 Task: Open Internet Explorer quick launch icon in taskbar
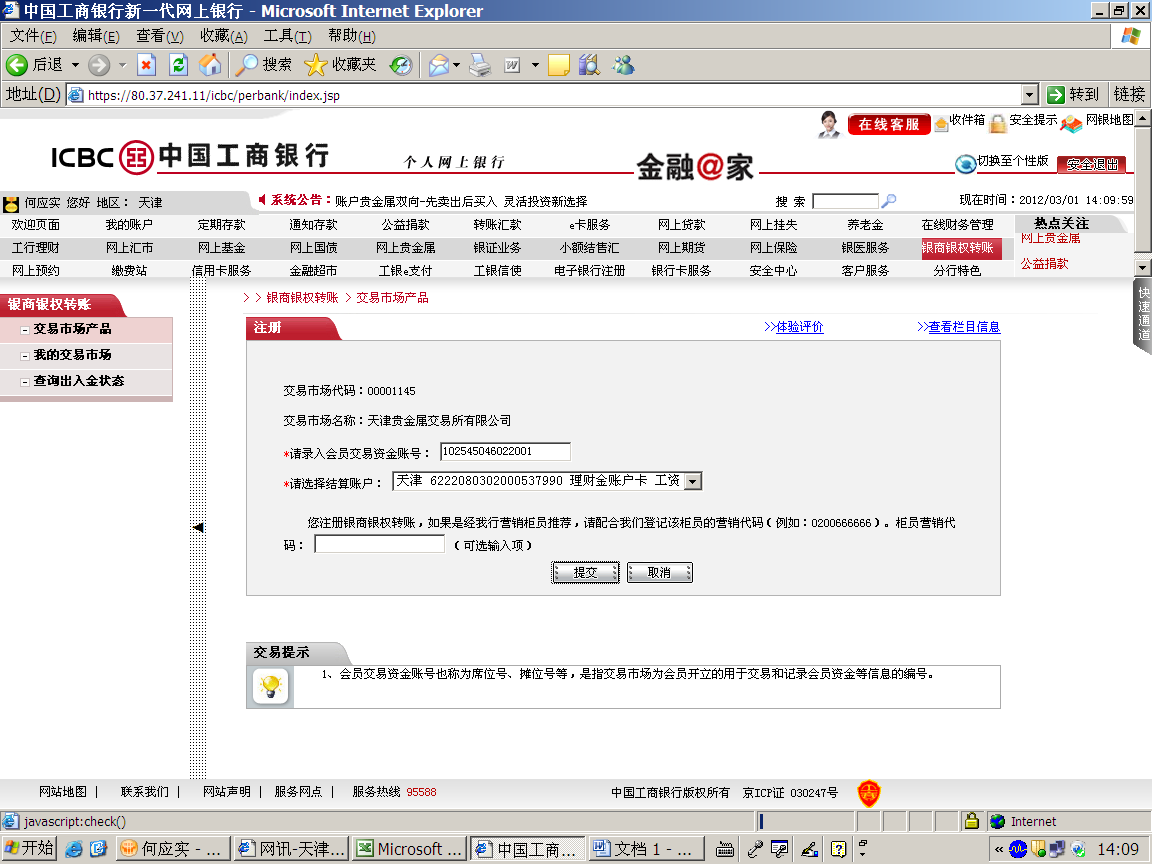coord(73,849)
